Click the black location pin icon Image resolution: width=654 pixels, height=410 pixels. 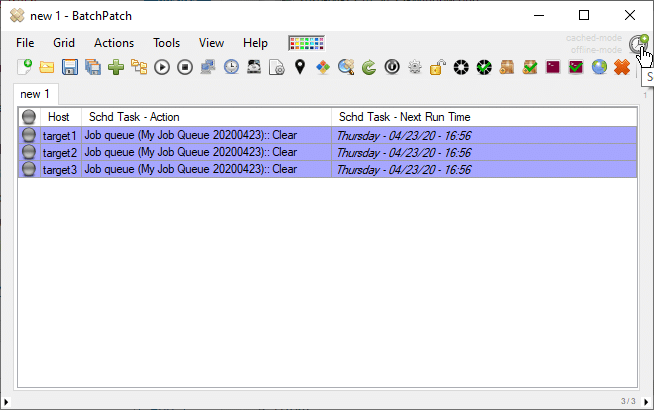tap(300, 67)
